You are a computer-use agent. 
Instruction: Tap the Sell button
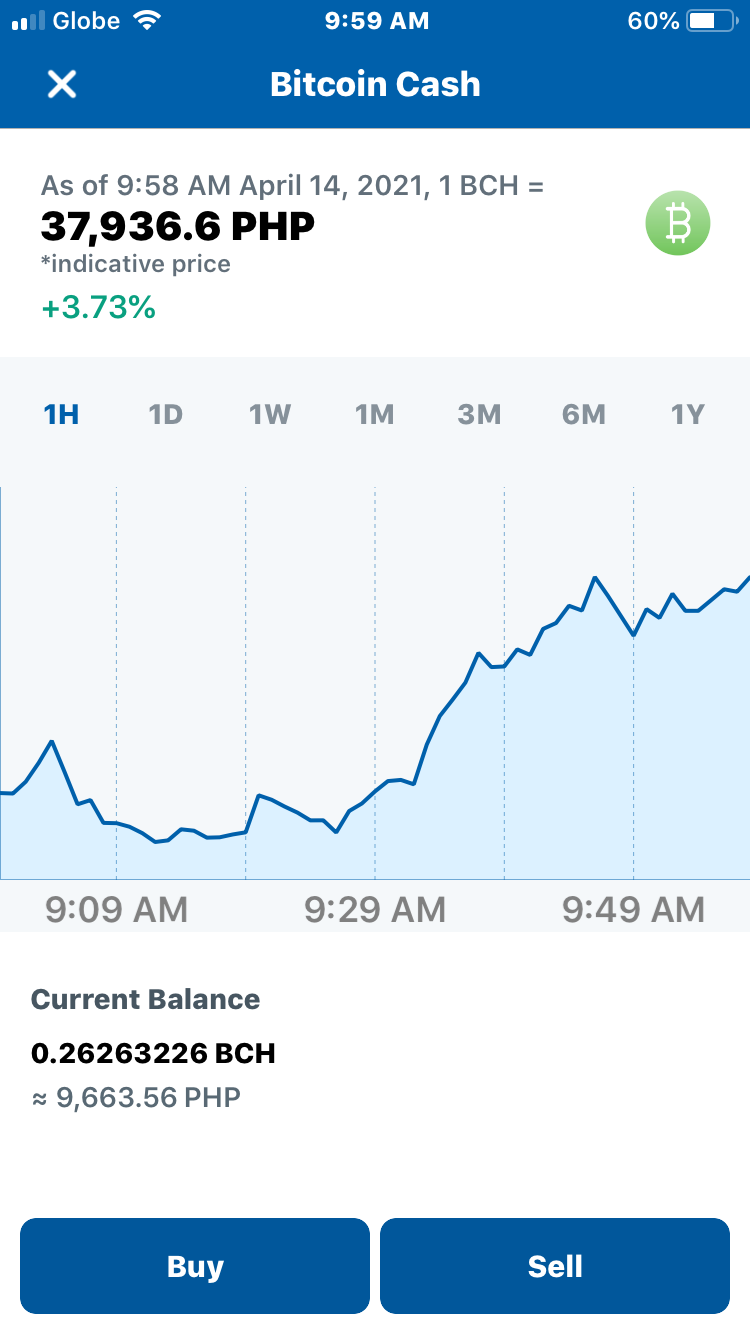click(x=555, y=1266)
